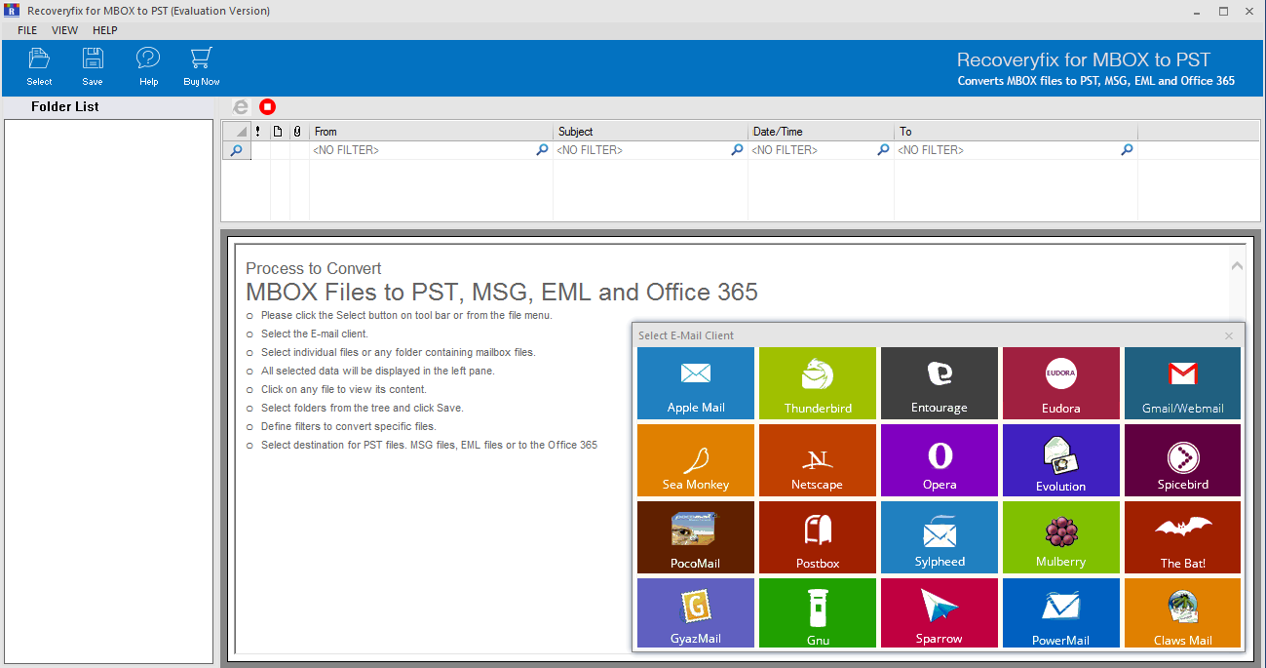Select the GyazMail client tile

pos(696,613)
